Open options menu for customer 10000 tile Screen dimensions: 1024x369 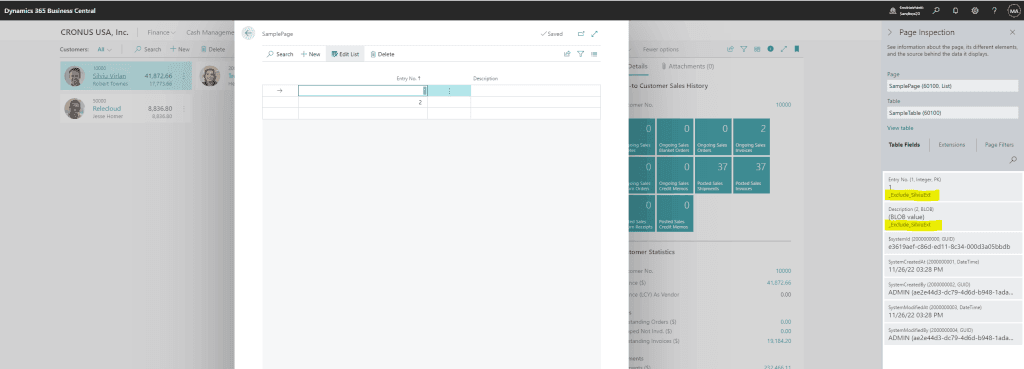point(183,76)
